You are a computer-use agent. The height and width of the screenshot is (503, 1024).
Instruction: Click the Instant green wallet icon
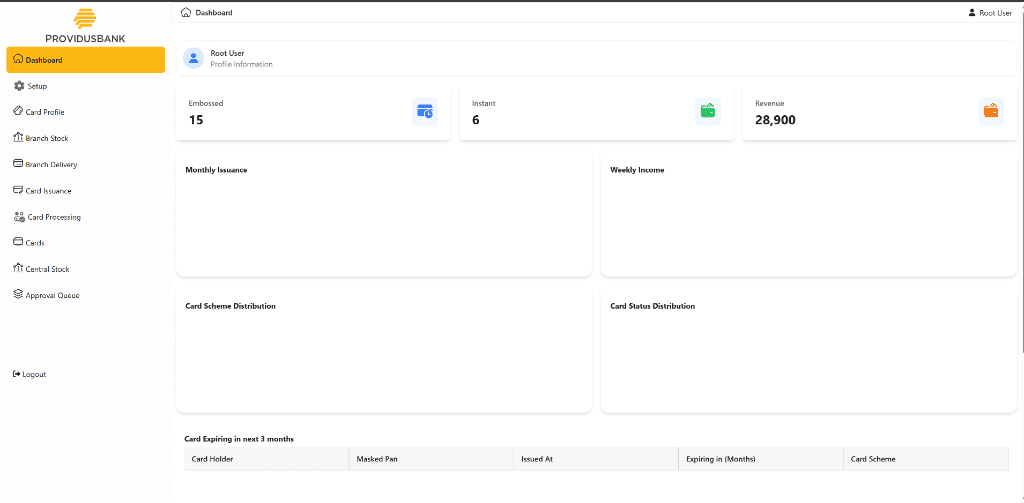pyautogui.click(x=708, y=112)
